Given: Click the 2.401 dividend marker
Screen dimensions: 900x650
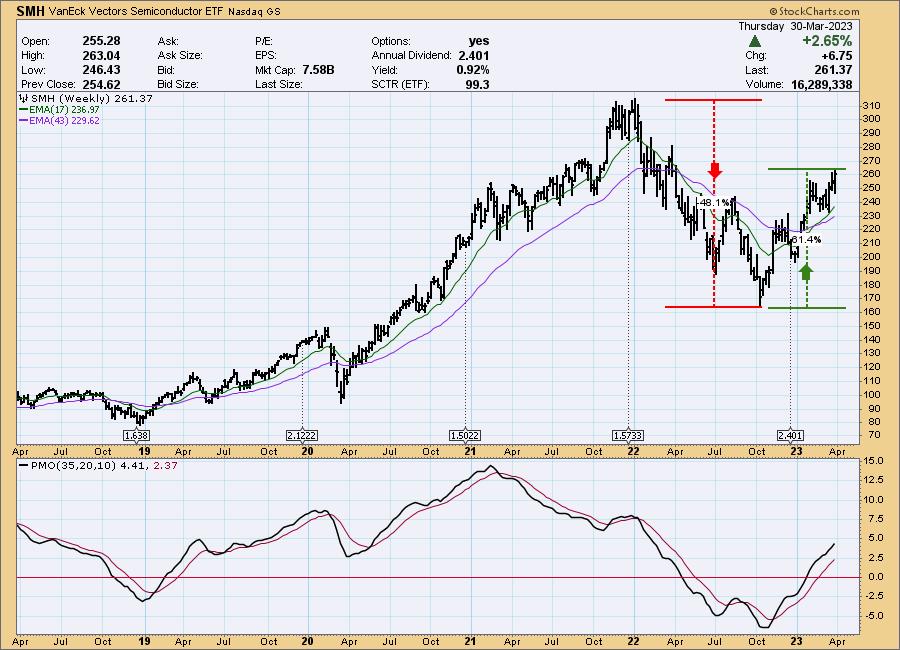Looking at the screenshot, I should point(791,436).
